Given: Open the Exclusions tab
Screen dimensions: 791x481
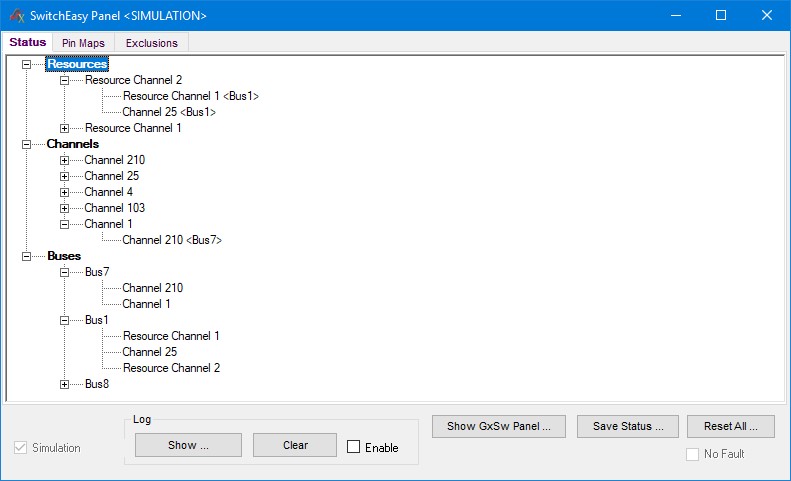Looking at the screenshot, I should (x=151, y=43).
